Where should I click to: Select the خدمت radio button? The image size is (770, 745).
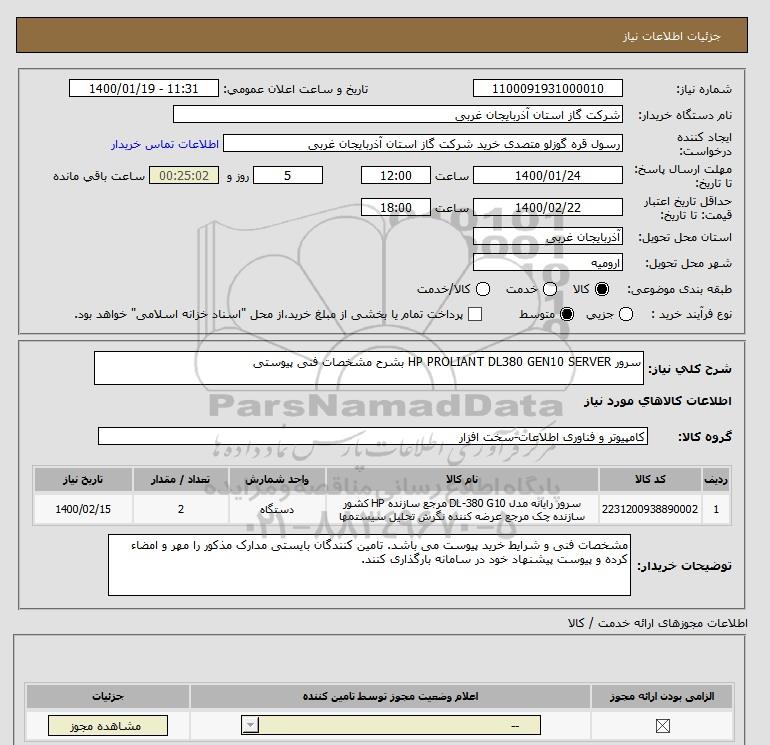tap(550, 289)
